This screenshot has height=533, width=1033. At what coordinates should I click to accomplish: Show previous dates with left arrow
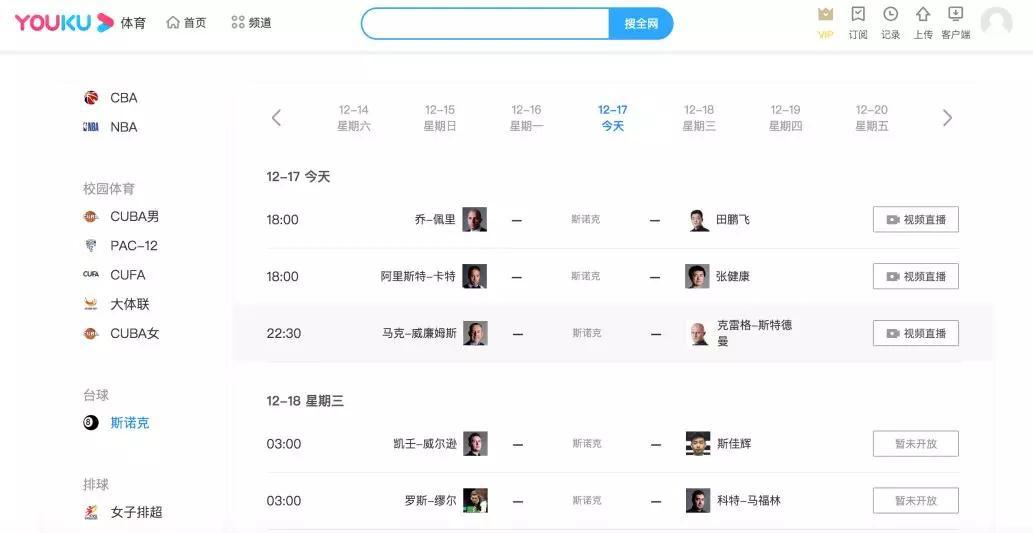[x=277, y=118]
